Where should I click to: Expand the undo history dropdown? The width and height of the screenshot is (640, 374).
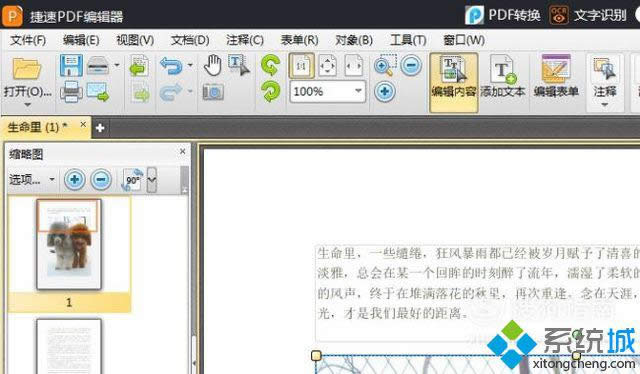pos(190,65)
